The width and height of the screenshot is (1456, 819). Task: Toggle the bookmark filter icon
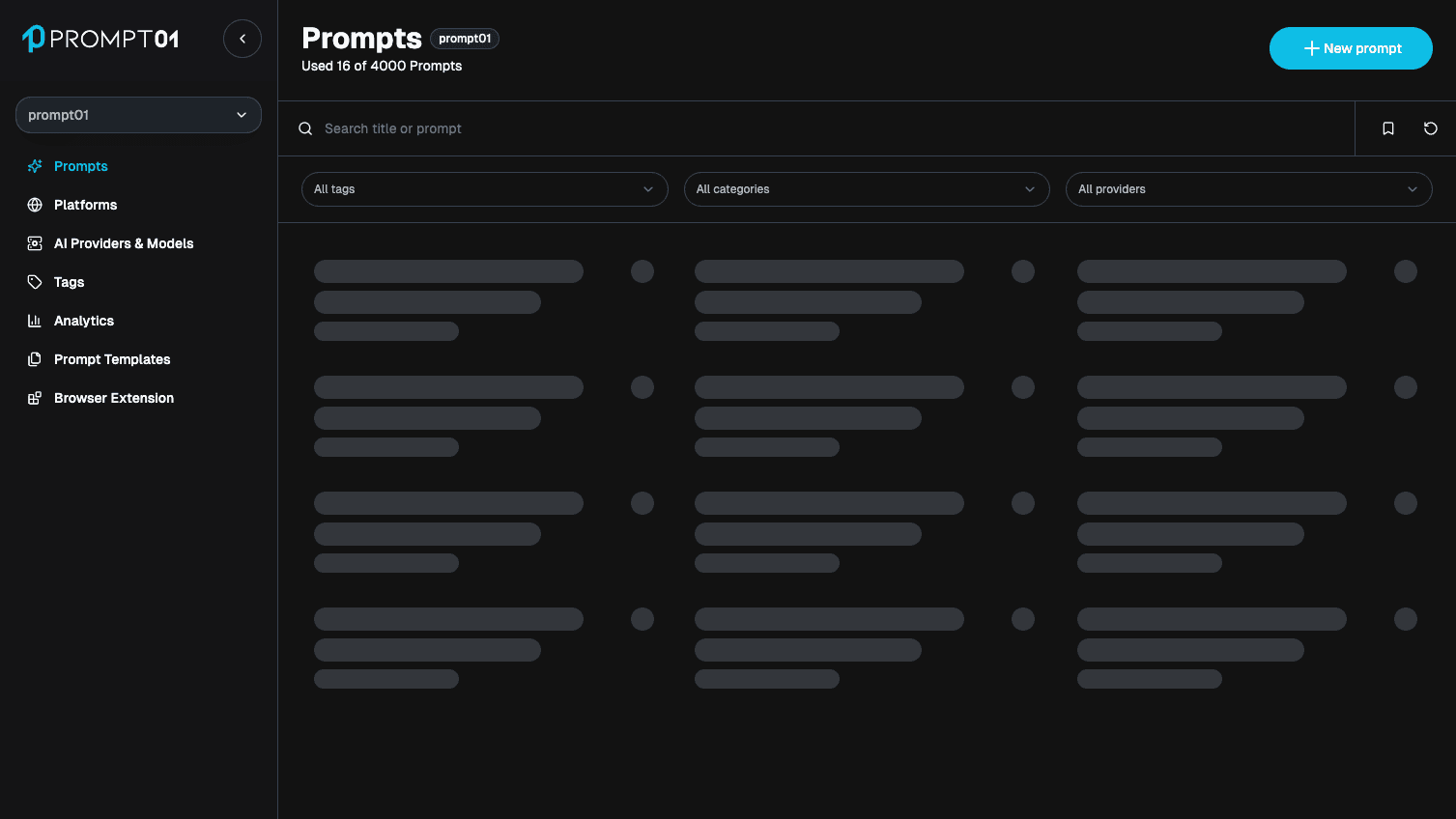1388,128
